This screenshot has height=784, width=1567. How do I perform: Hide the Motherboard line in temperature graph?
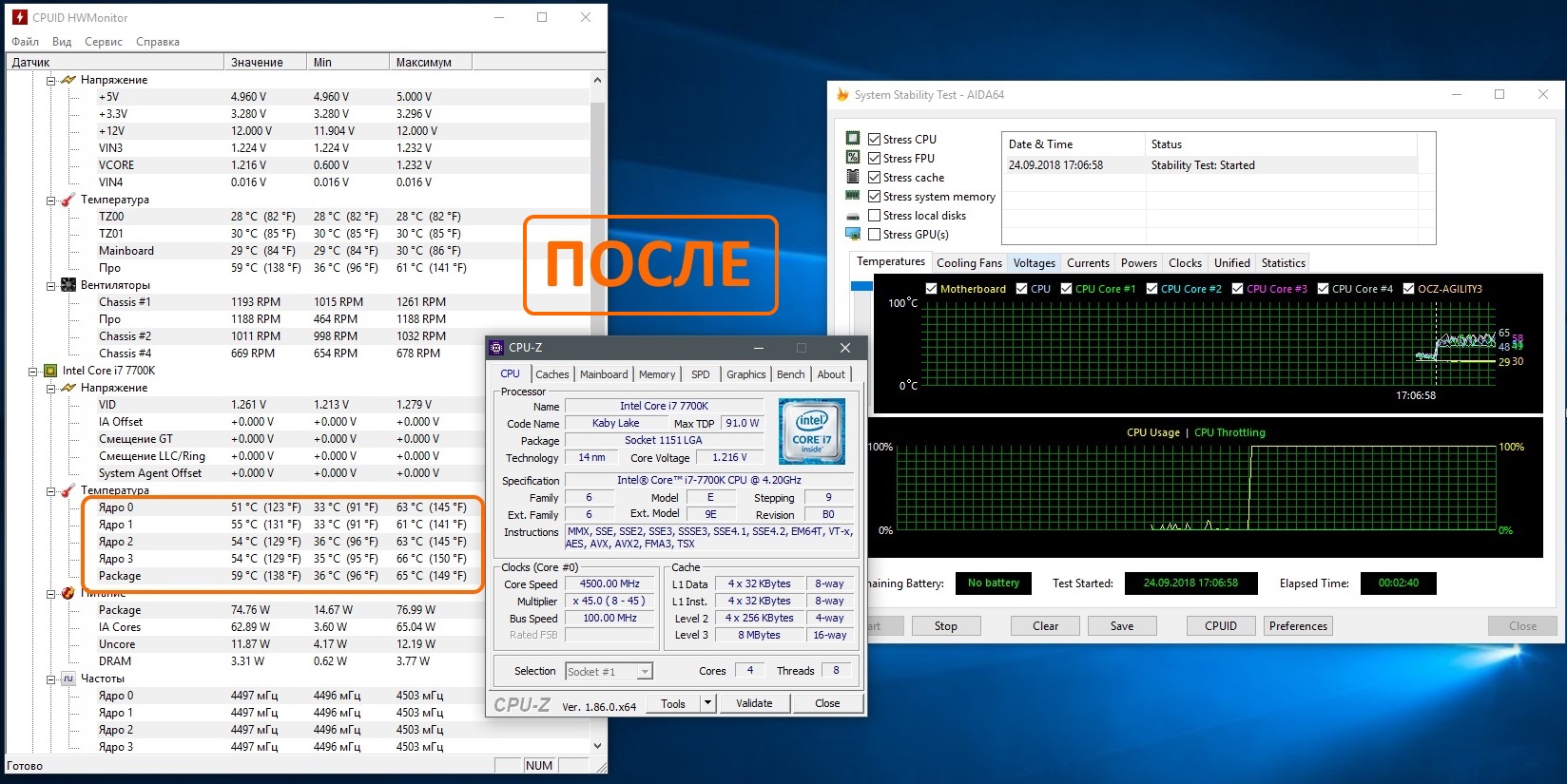[932, 289]
